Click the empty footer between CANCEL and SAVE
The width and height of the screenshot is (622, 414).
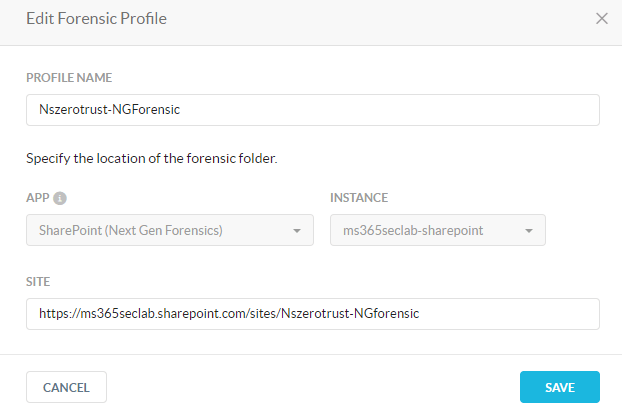pyautogui.click(x=313, y=387)
